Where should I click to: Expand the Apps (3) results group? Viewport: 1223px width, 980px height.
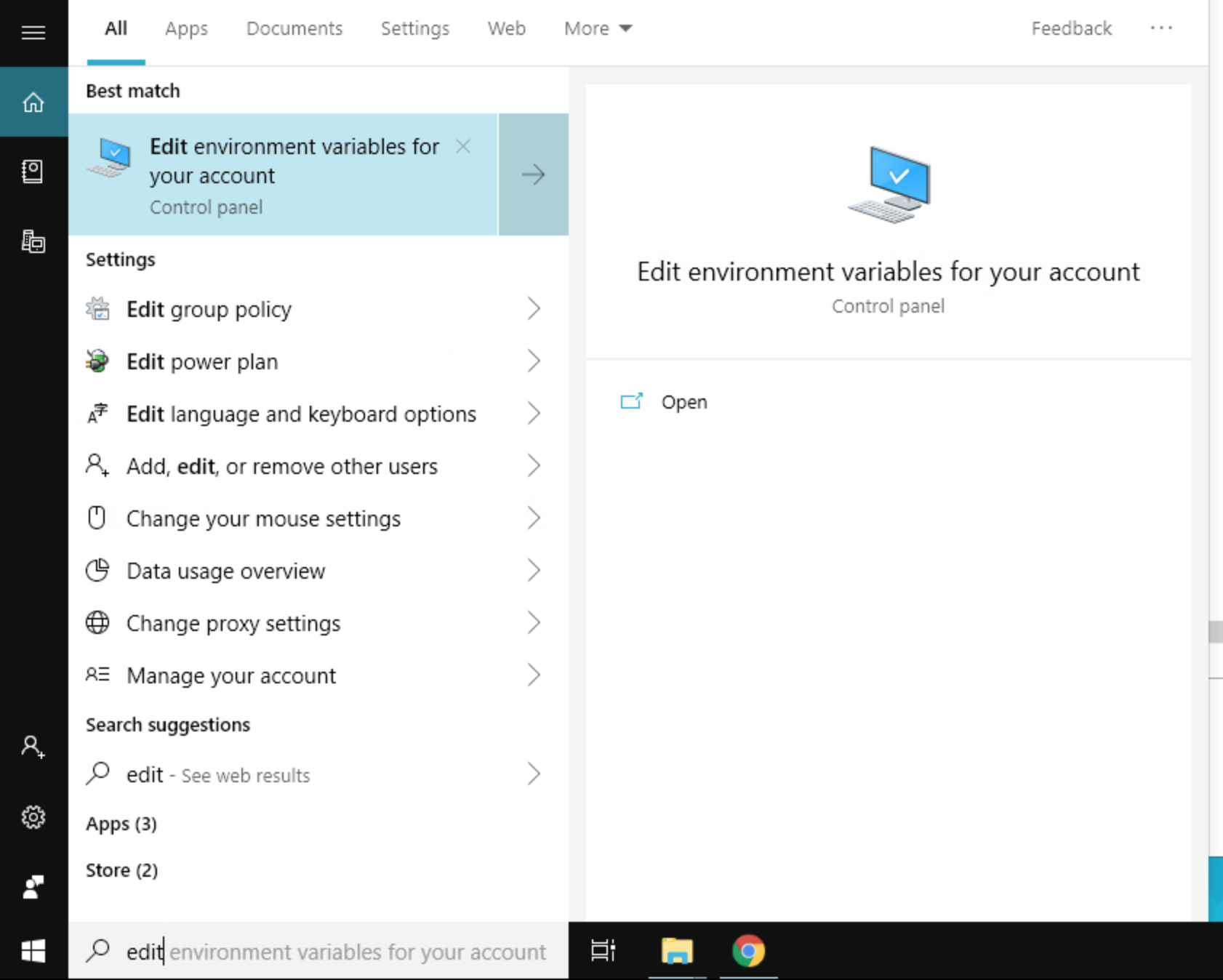click(x=121, y=824)
